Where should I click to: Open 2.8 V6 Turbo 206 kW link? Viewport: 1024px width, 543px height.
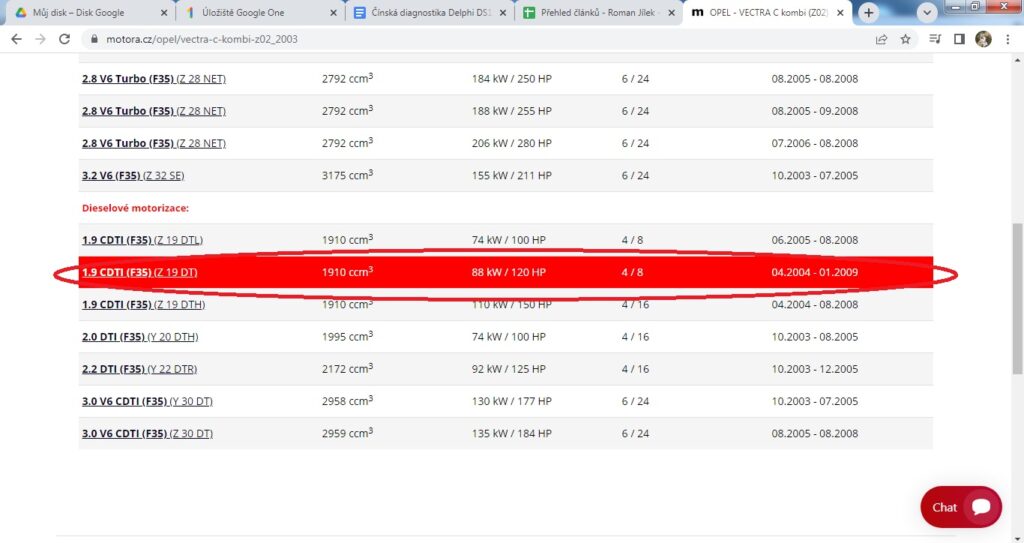click(153, 143)
